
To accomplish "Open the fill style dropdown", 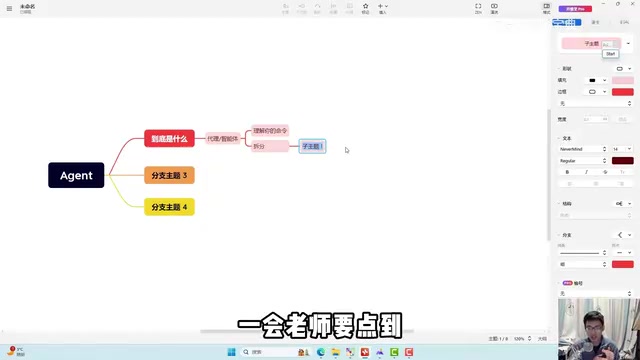I will (596, 80).
